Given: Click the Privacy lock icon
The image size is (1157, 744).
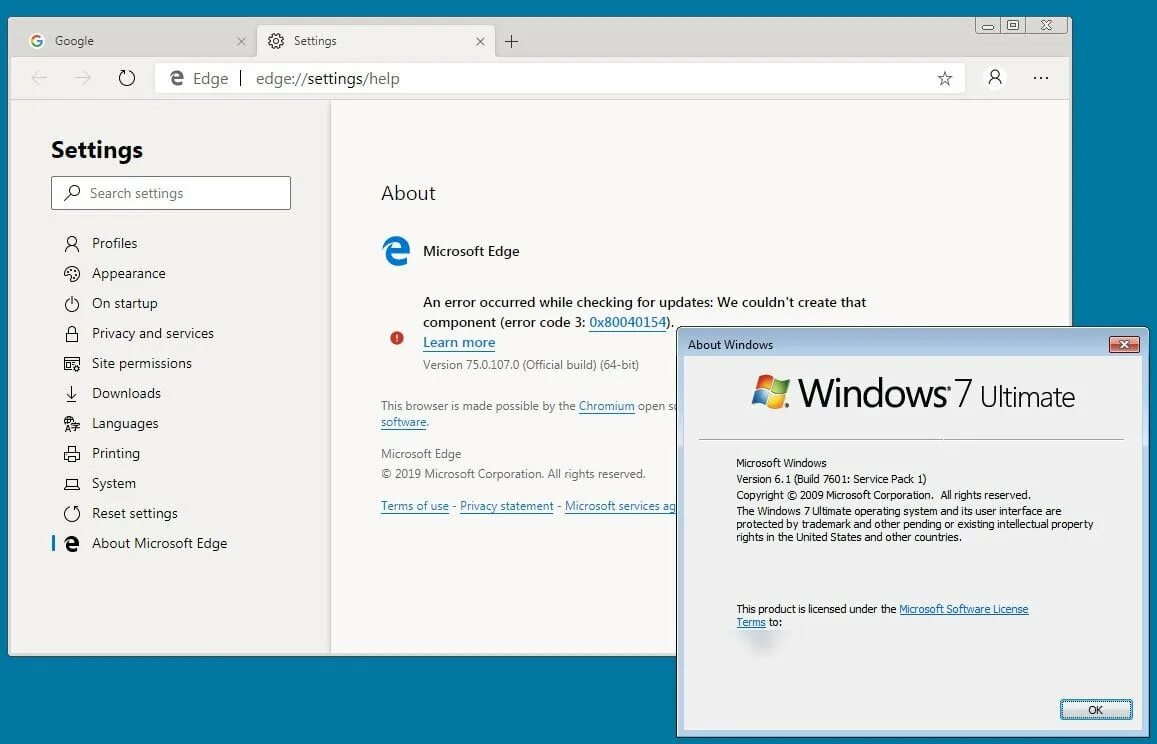Looking at the screenshot, I should (x=72, y=334).
